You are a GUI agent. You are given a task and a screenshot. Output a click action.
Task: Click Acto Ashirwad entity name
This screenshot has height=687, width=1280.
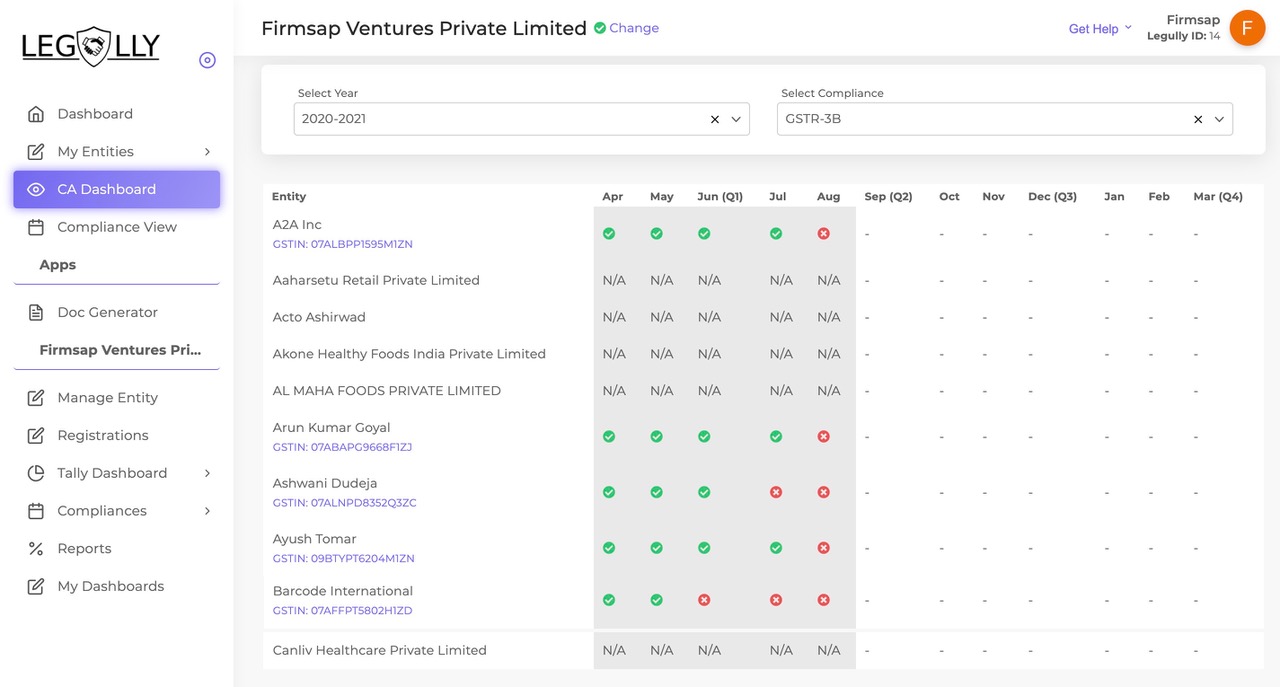319,318
